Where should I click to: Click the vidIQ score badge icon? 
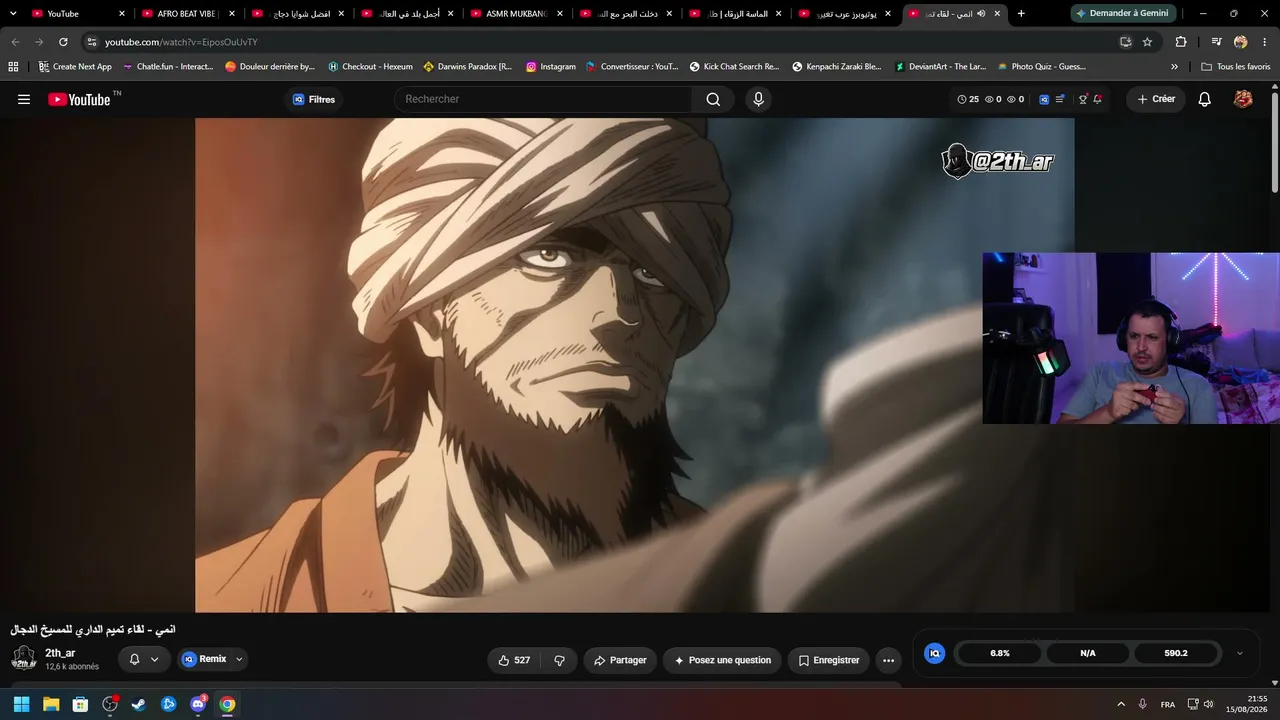coord(935,653)
